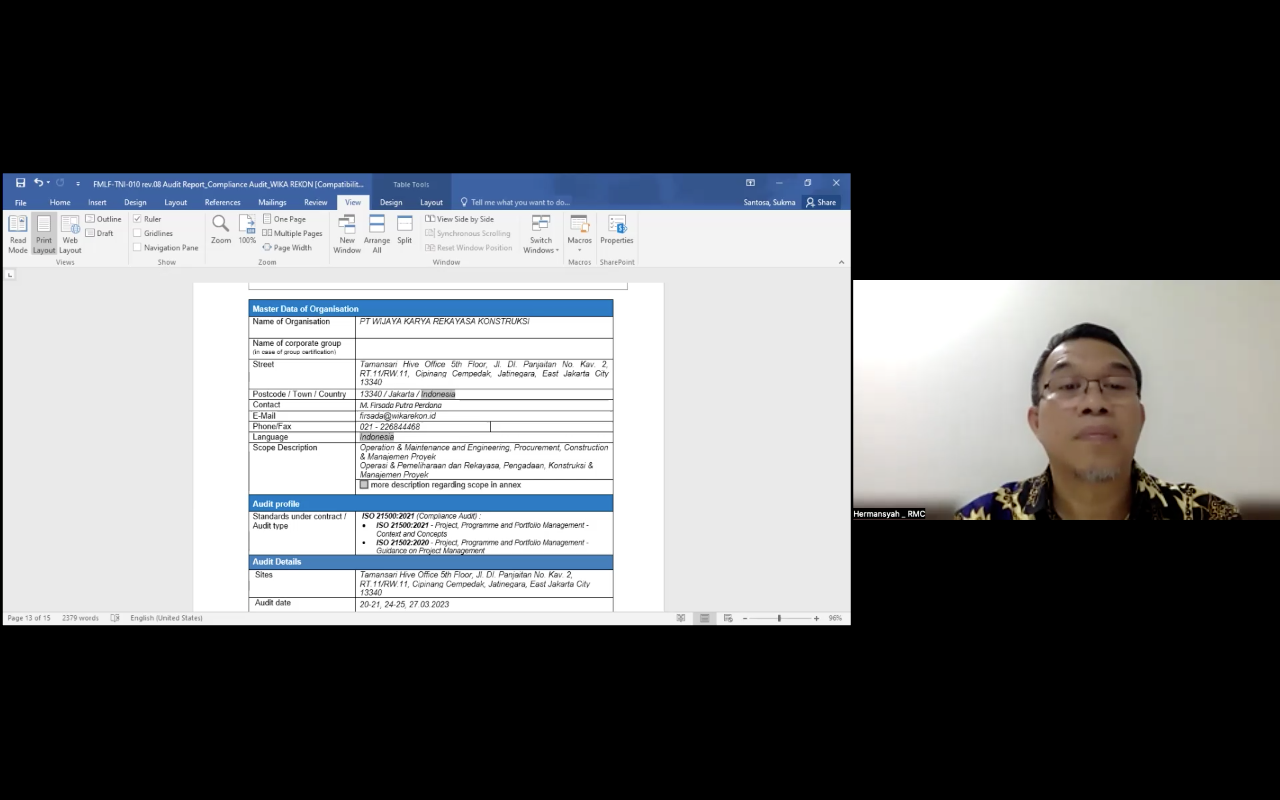
Task: Open the Macros dropdown
Action: point(580,236)
